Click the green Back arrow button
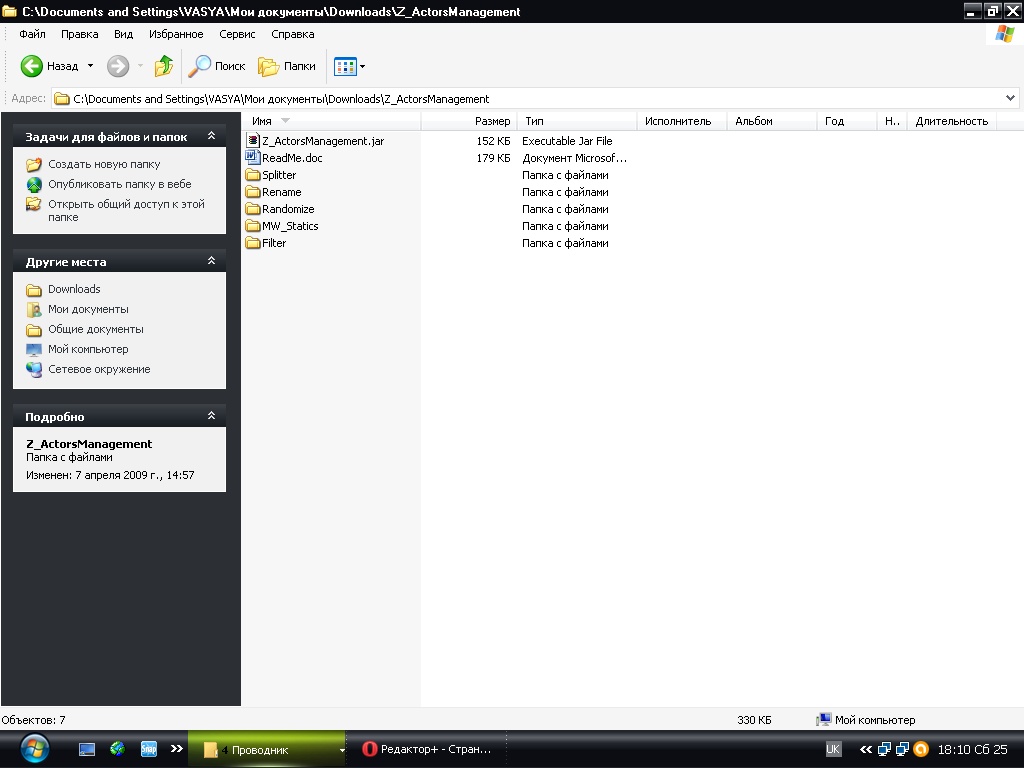1024x768 pixels. coord(31,66)
